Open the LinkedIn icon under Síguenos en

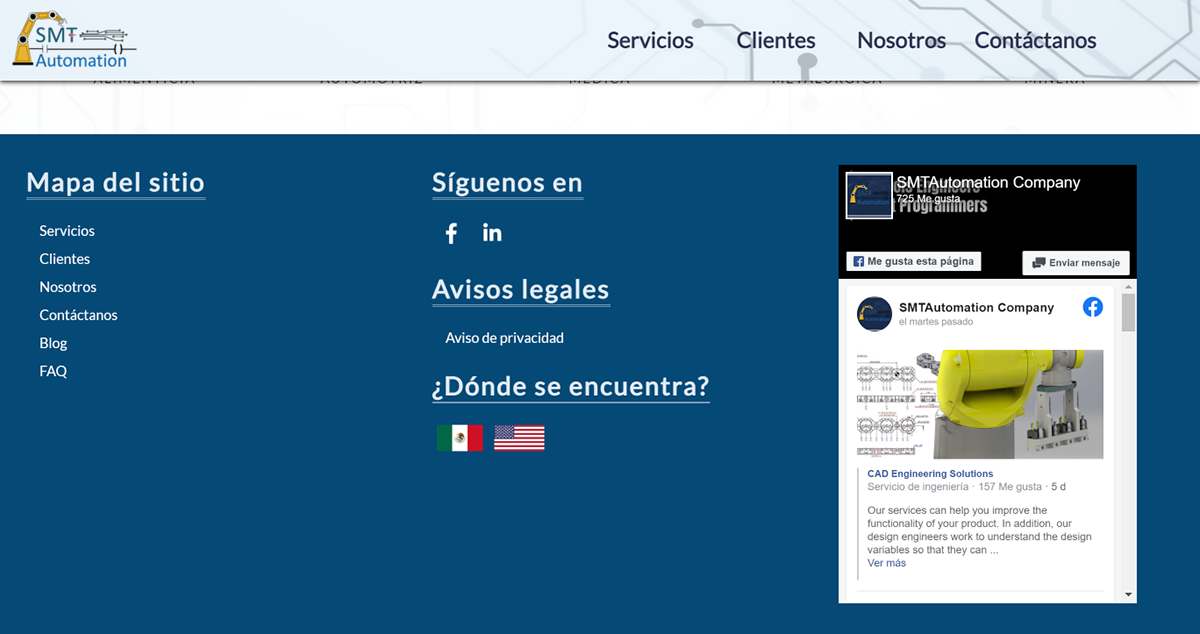(x=492, y=233)
